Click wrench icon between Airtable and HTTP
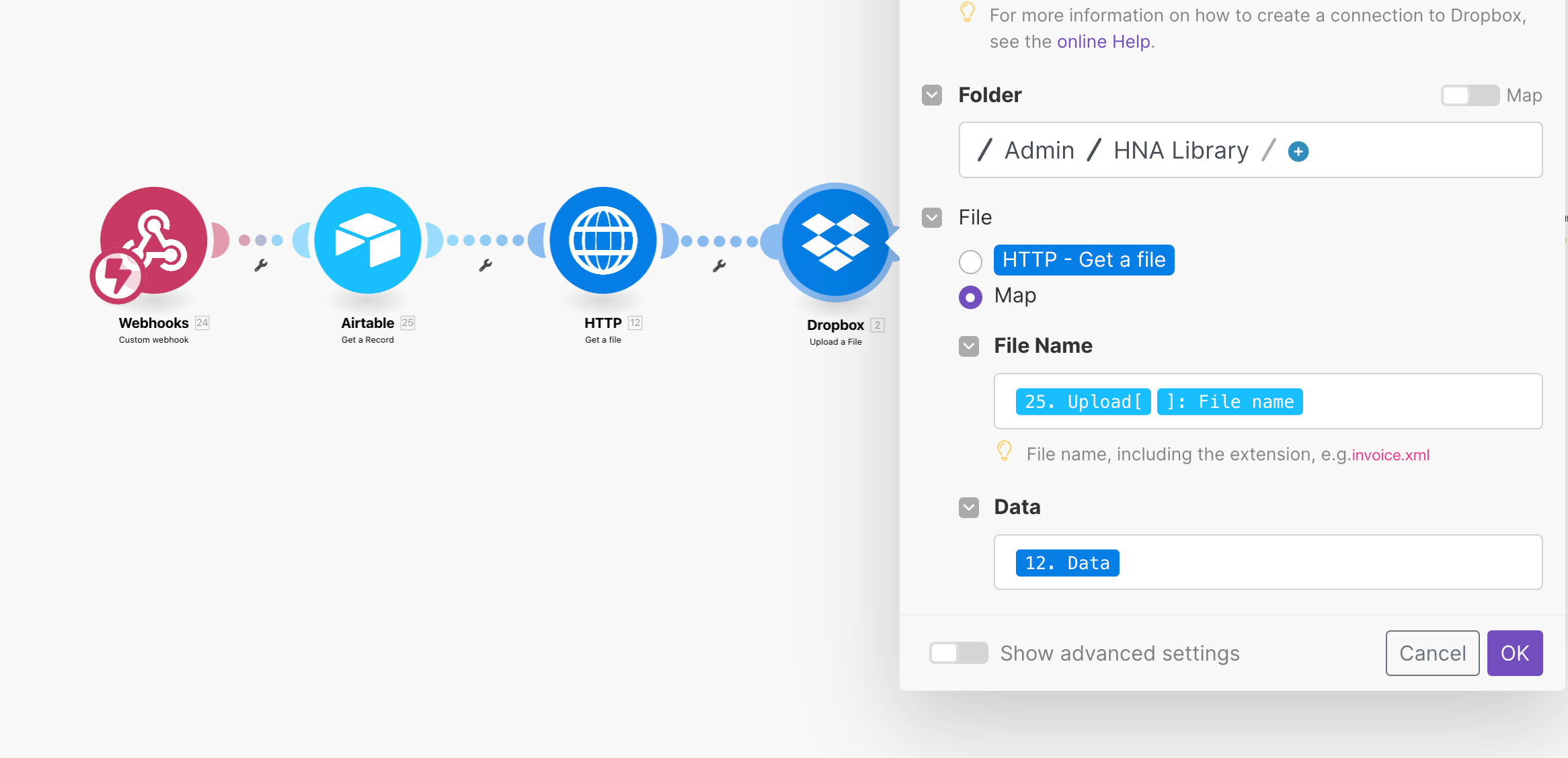 click(x=485, y=265)
